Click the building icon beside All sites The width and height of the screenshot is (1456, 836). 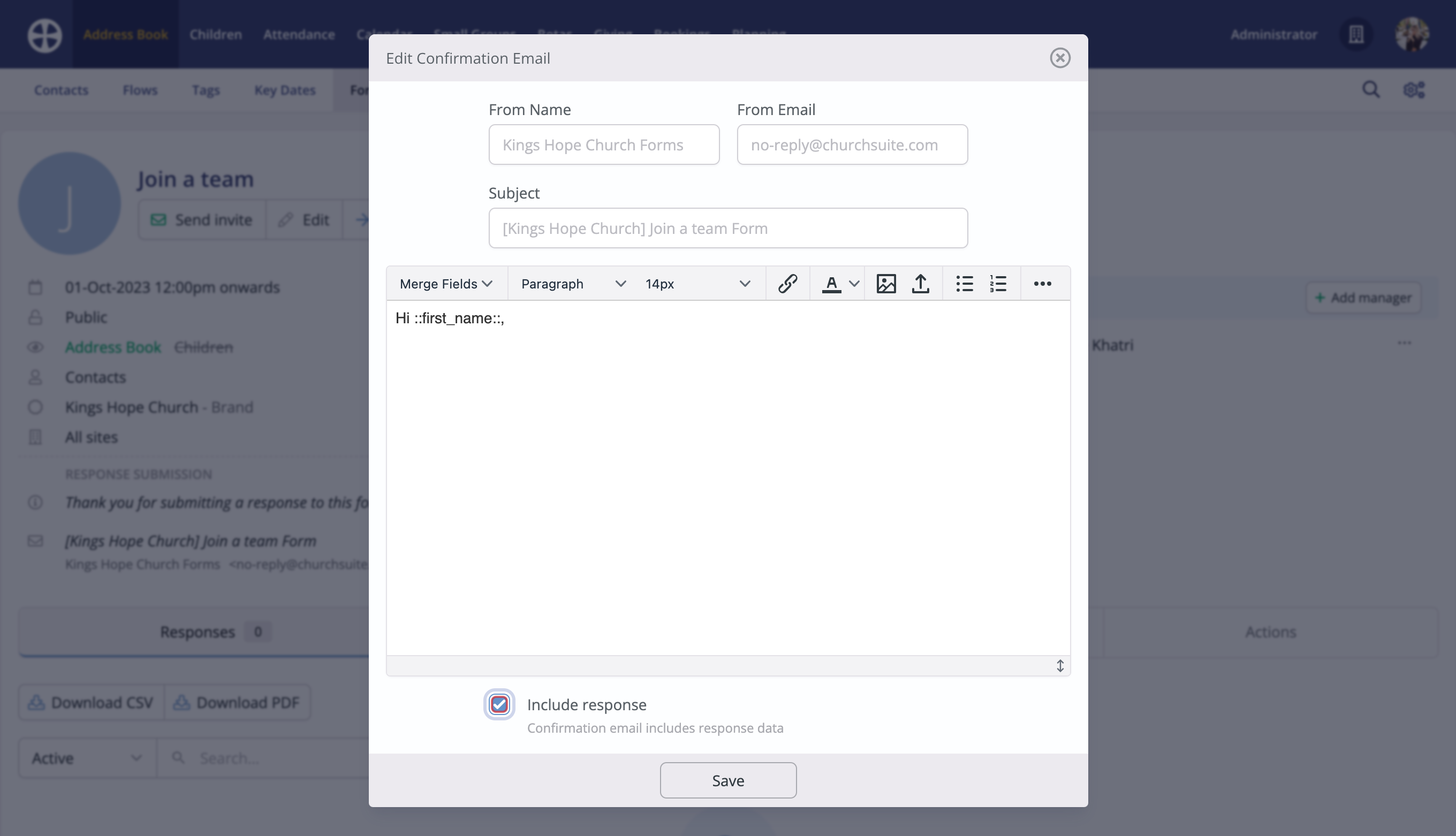click(35, 437)
